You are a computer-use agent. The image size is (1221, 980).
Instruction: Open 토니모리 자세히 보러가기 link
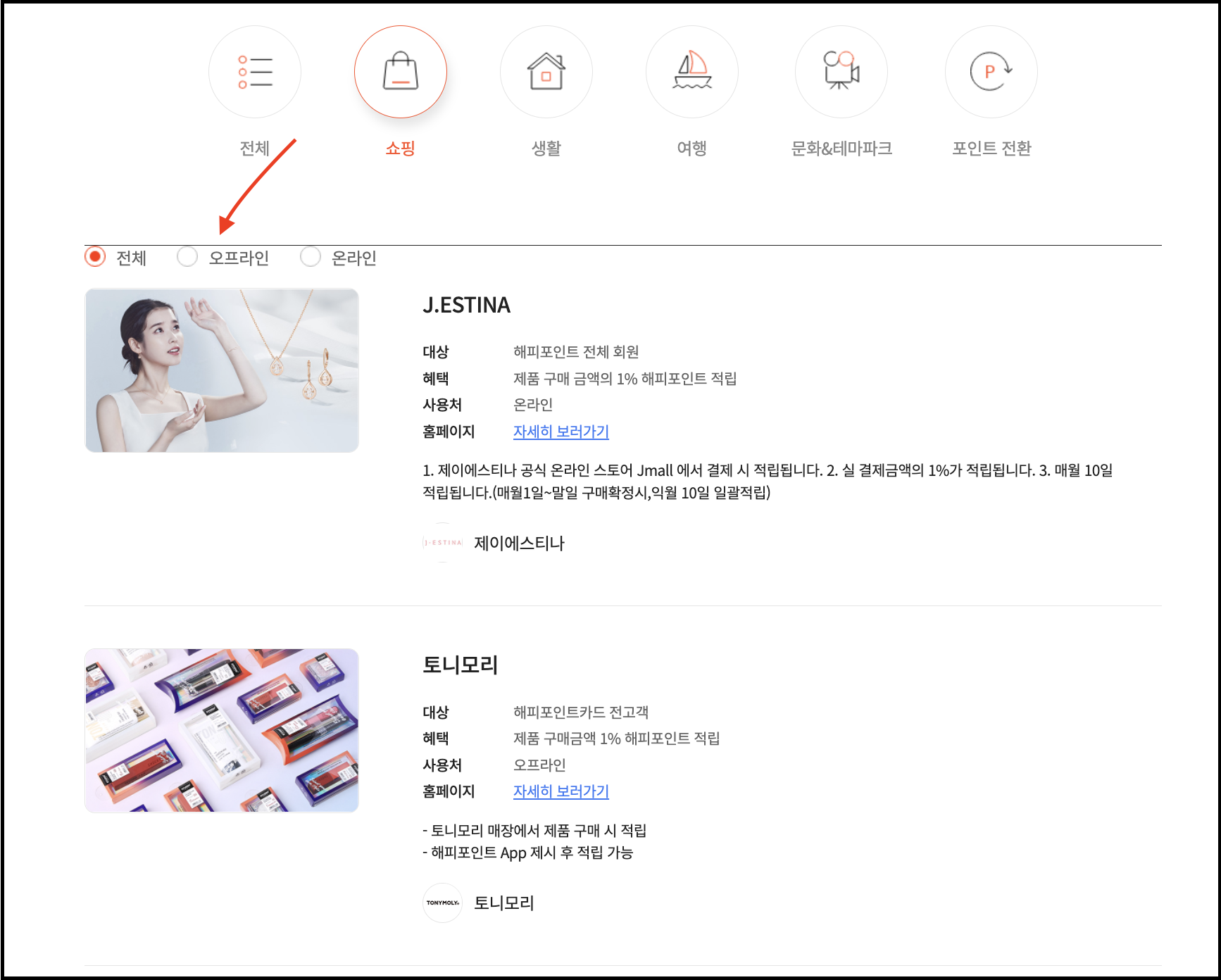tap(561, 791)
